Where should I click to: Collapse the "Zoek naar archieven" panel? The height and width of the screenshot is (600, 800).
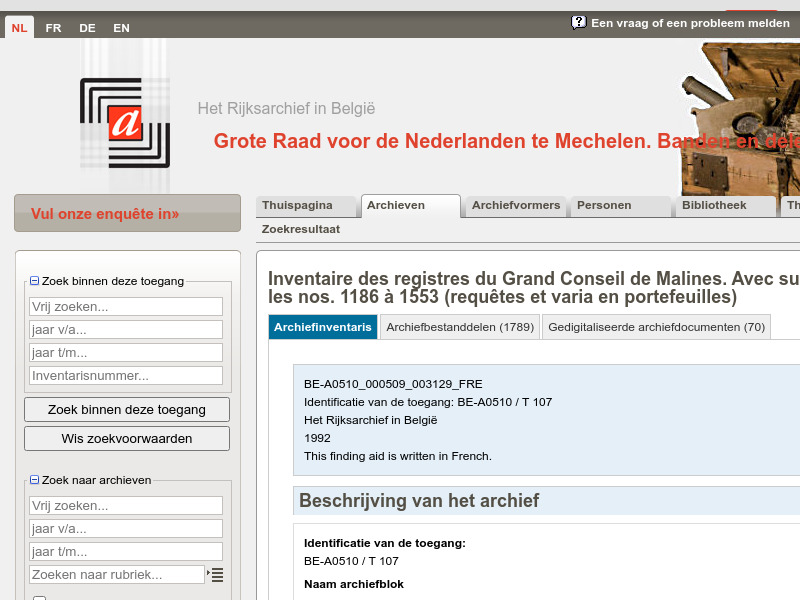pos(34,480)
